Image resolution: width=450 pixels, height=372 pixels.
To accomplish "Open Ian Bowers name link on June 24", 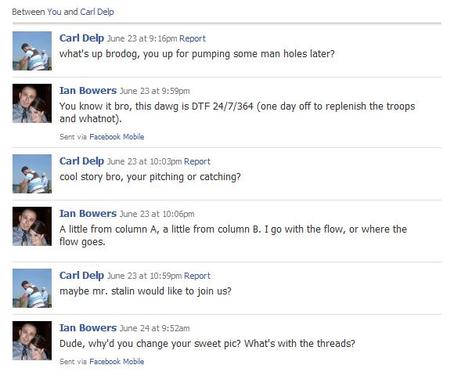I will tap(88, 328).
